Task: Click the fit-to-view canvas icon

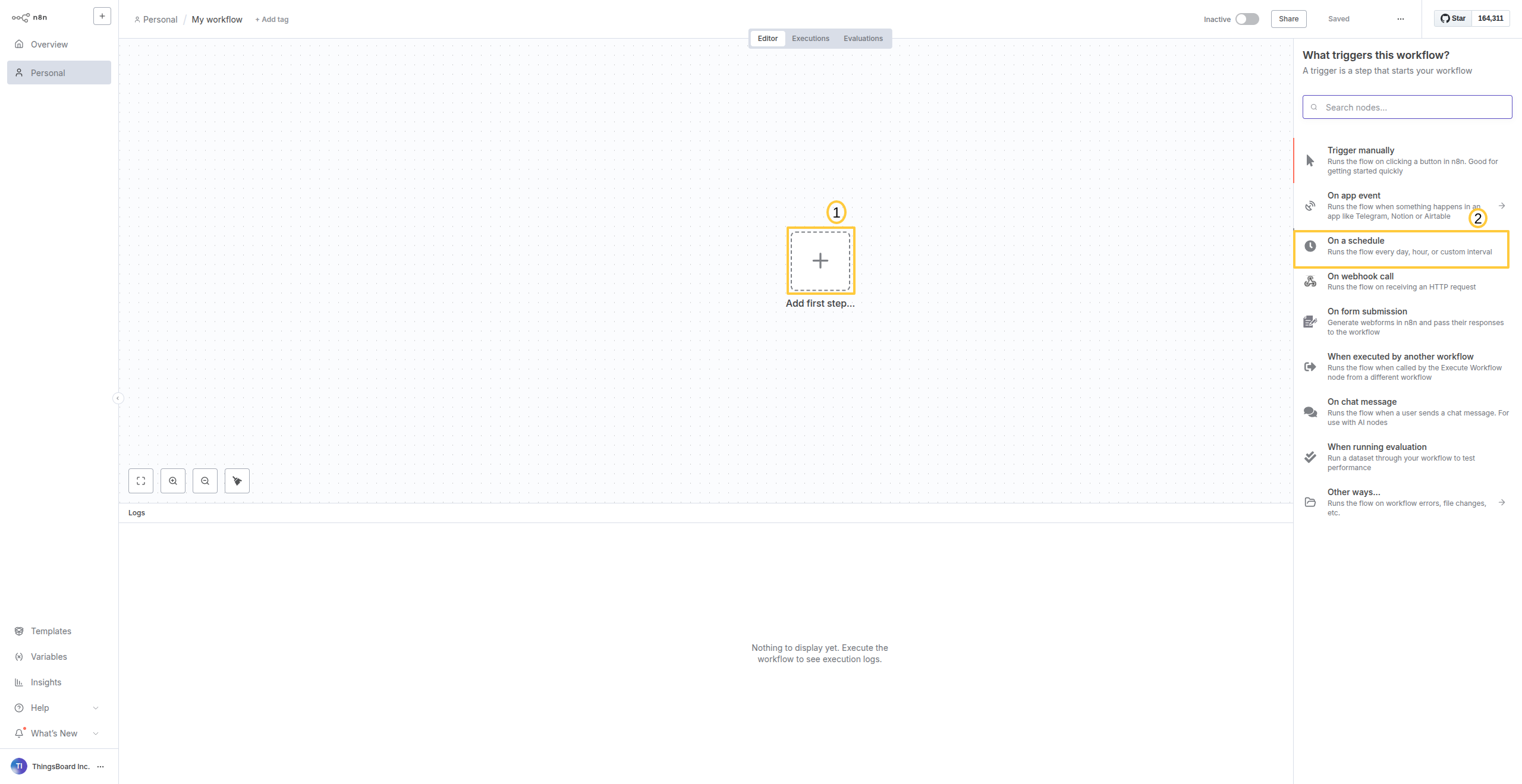Action: [141, 481]
